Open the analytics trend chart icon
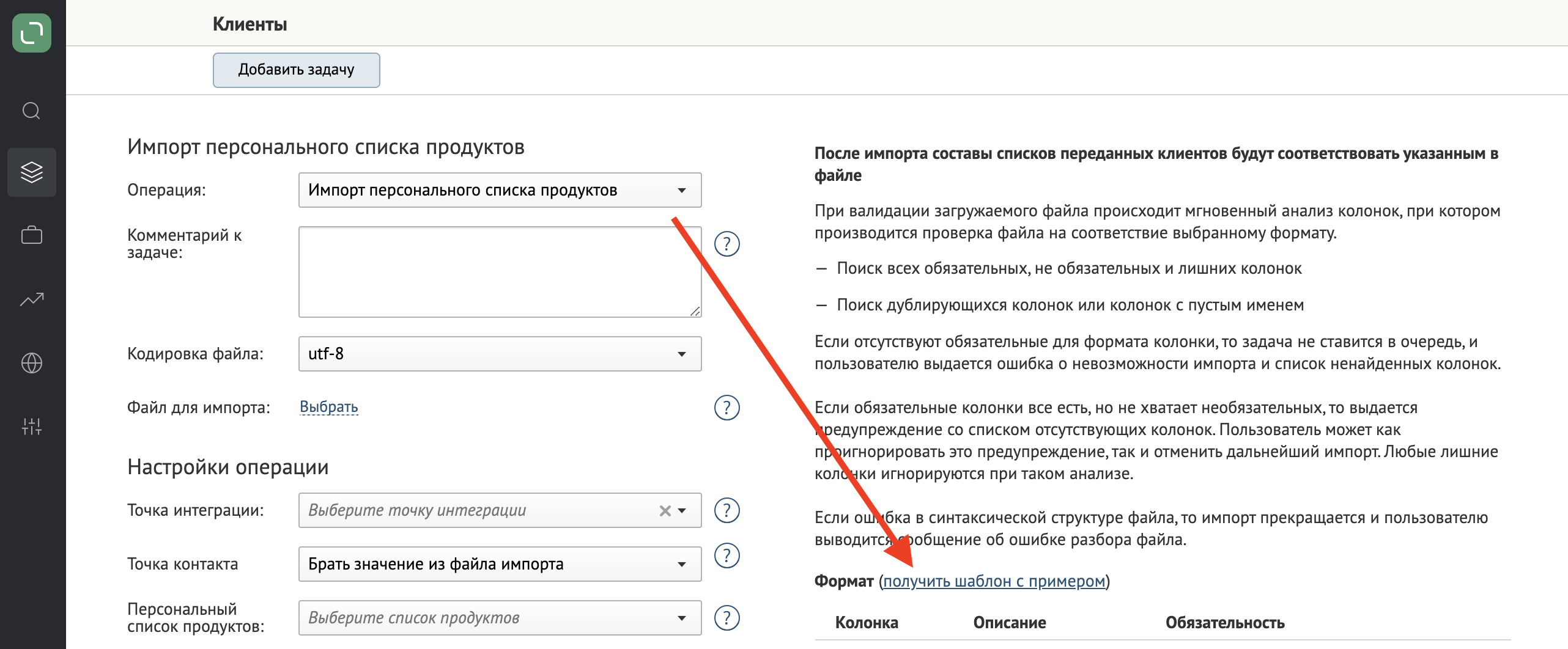This screenshot has width=1568, height=649. point(32,299)
